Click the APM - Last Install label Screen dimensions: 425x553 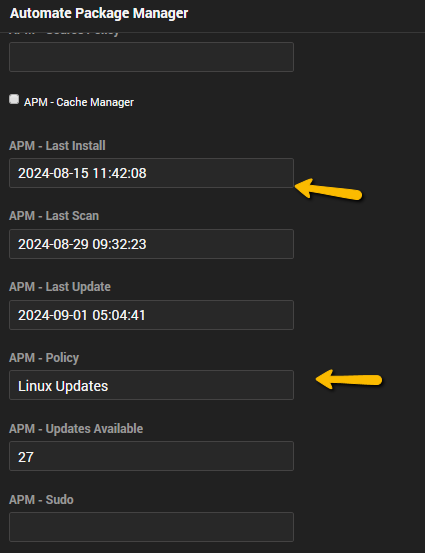point(57,146)
